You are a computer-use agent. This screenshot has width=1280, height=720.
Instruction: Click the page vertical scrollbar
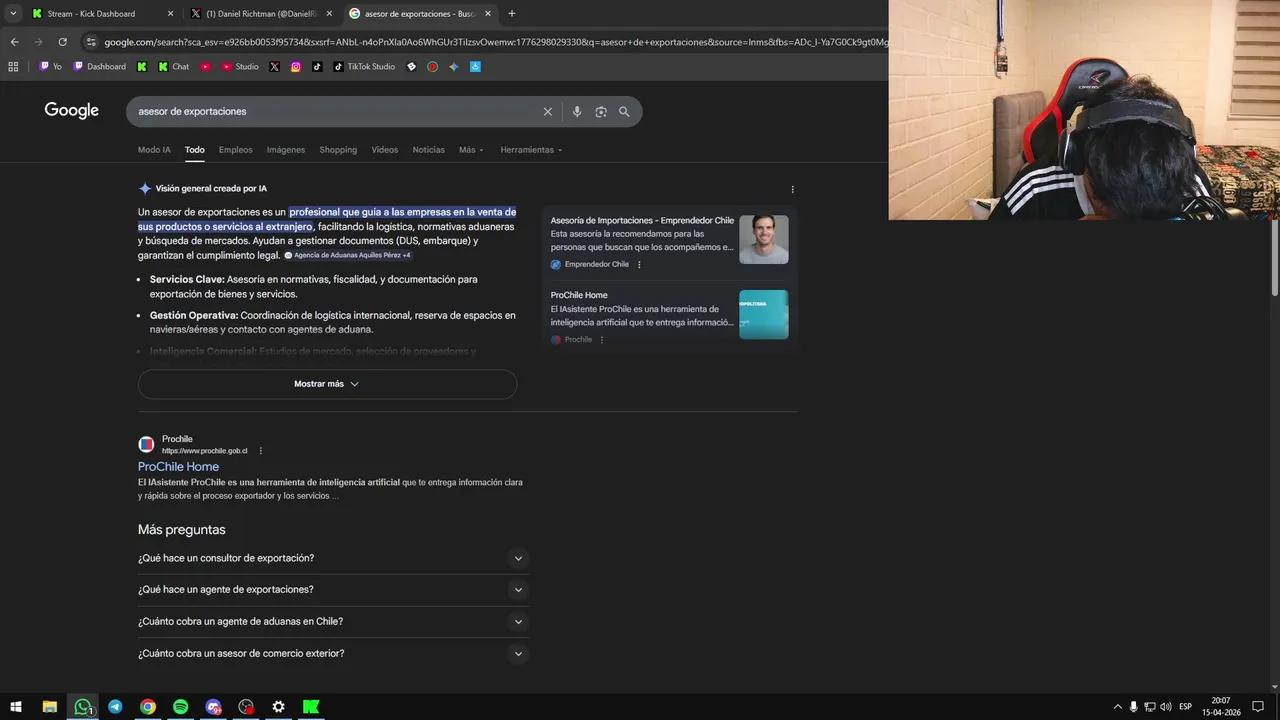coord(1274,258)
